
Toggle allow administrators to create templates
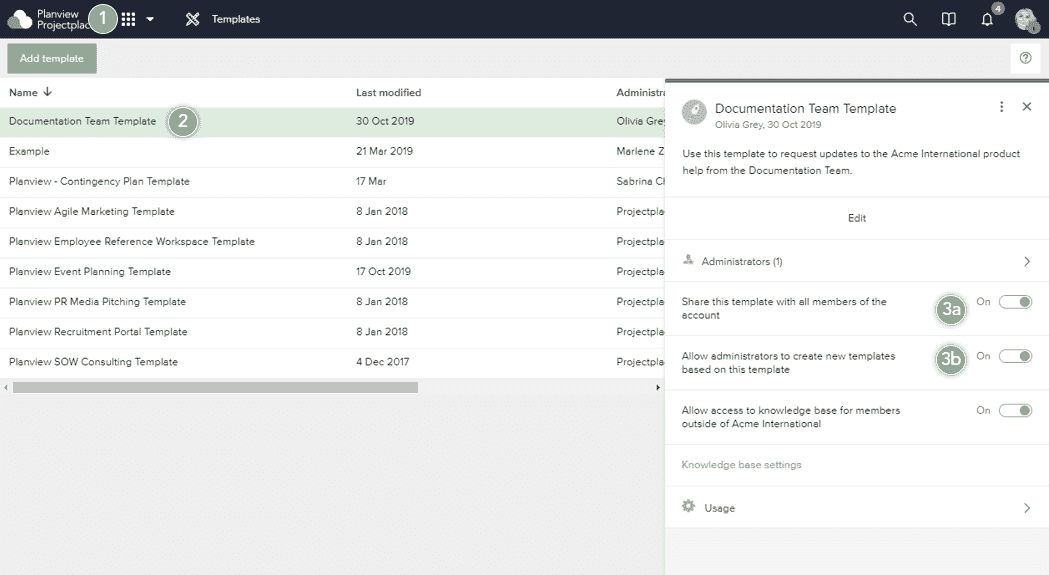pos(1016,356)
